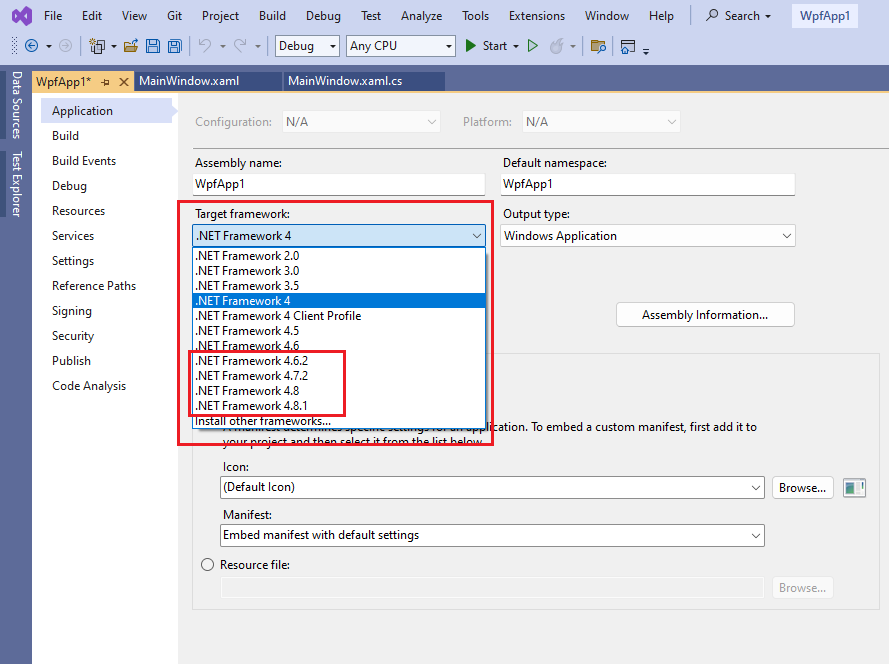This screenshot has height=664, width=889.
Task: Expand the Navigate Backward history dropdown arrow
Action: 49,46
